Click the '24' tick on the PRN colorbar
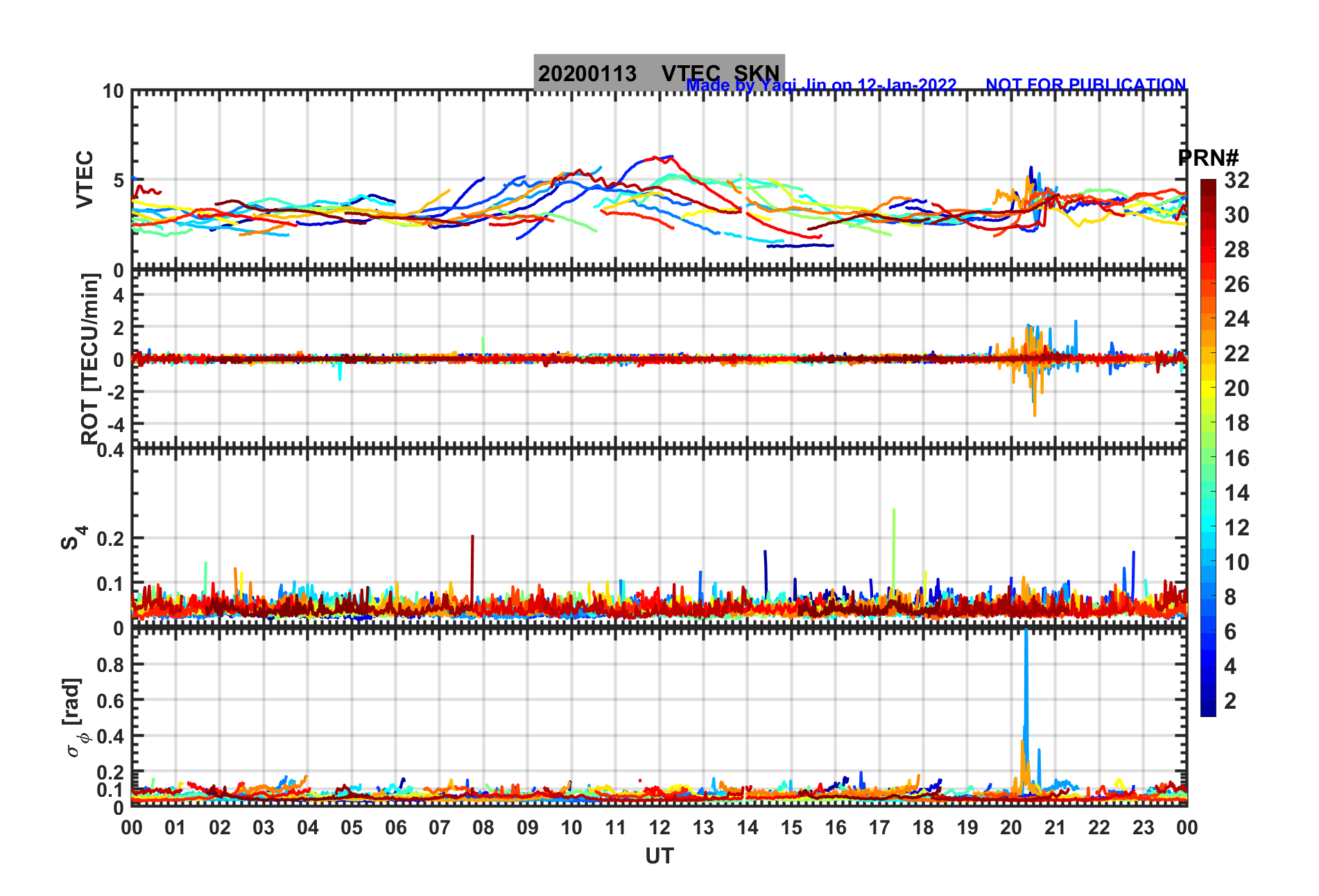Viewport: 1319px width, 896px height. pyautogui.click(x=1236, y=319)
